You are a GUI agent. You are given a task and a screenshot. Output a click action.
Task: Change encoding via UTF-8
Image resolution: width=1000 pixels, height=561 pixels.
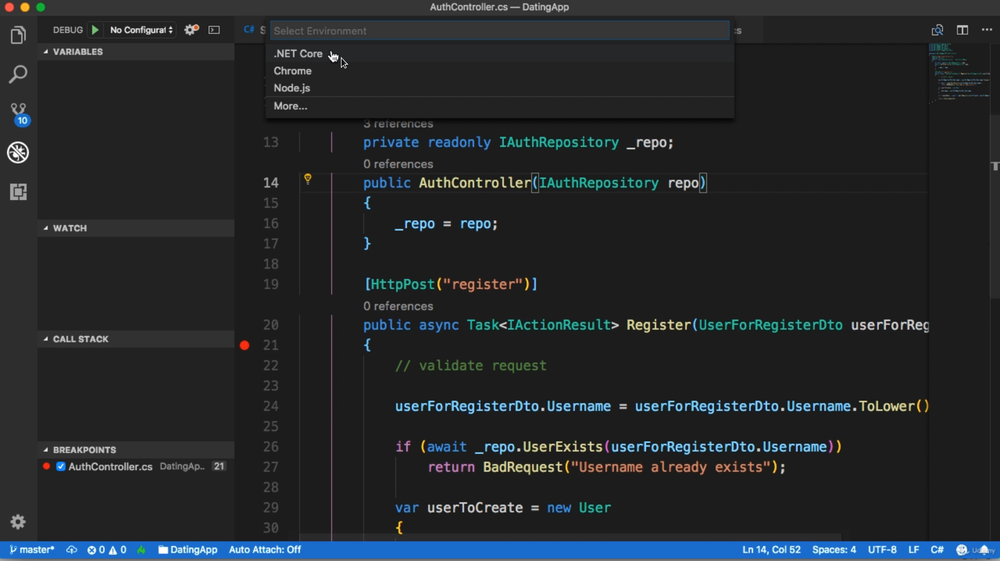[x=882, y=550]
